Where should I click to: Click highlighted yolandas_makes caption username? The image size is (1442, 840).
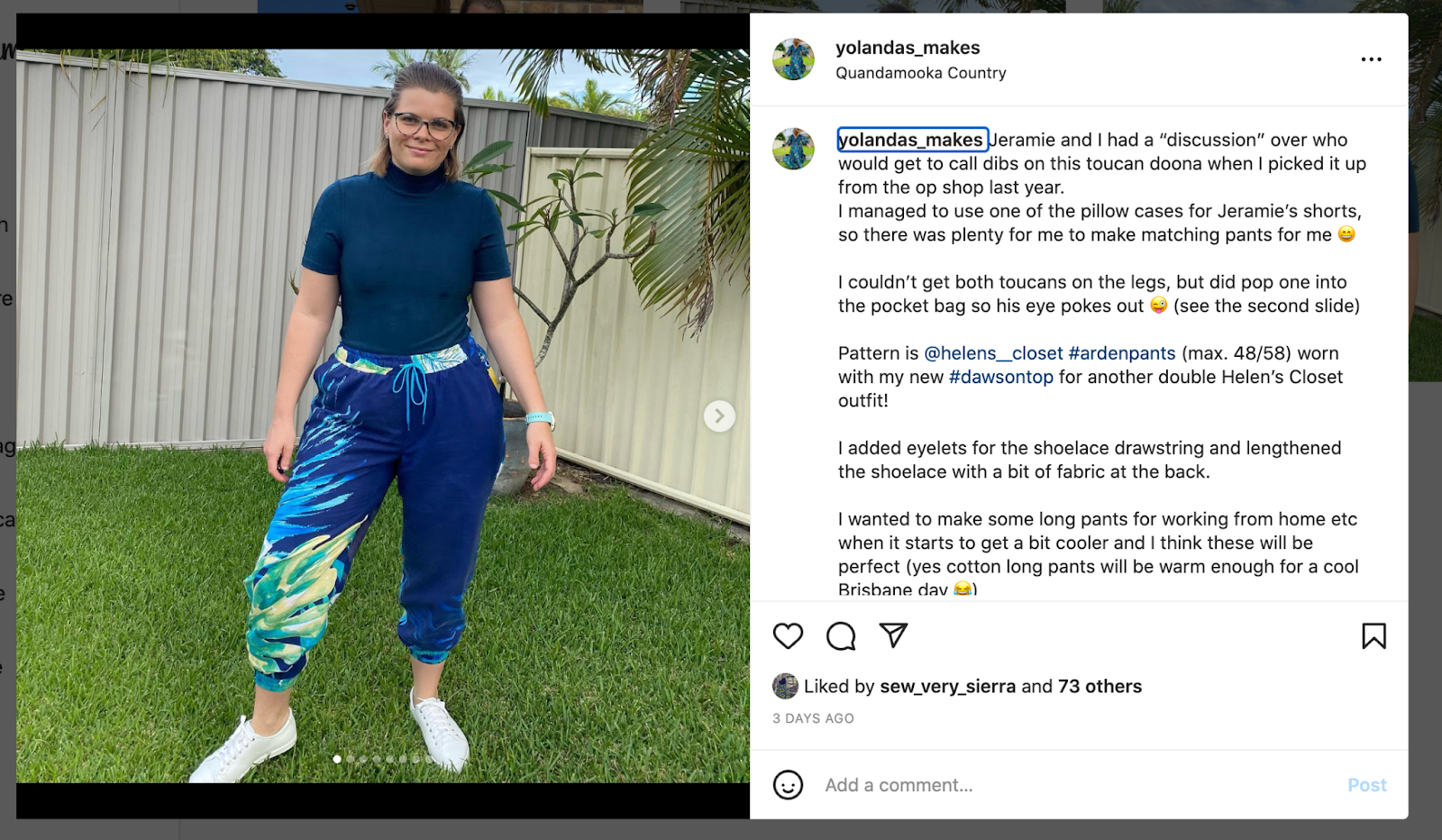pos(912,140)
